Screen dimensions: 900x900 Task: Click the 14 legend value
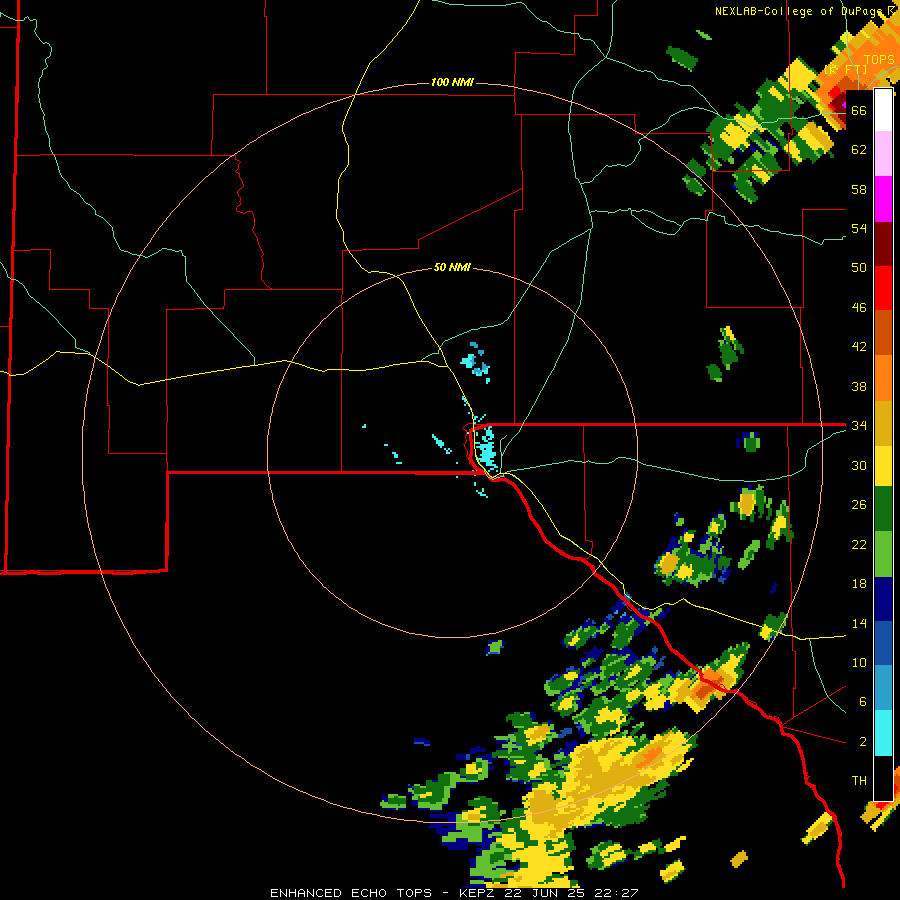point(859,623)
